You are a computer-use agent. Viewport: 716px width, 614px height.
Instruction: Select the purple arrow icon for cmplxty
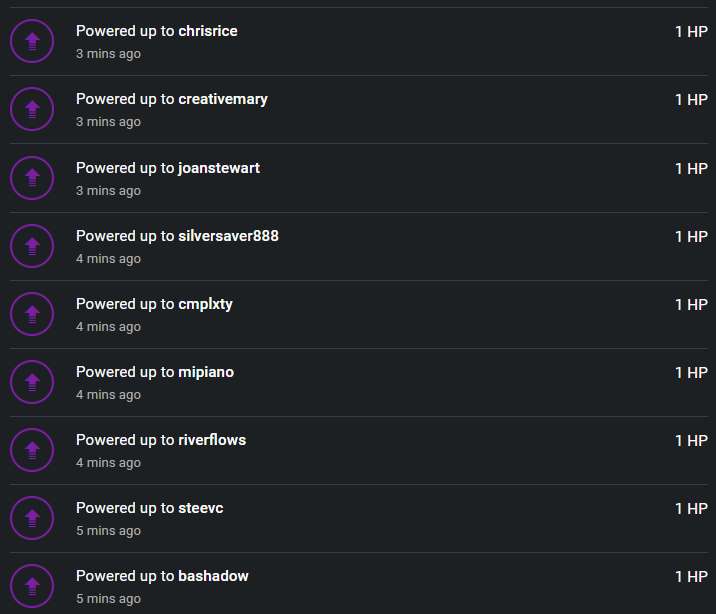[x=32, y=314]
